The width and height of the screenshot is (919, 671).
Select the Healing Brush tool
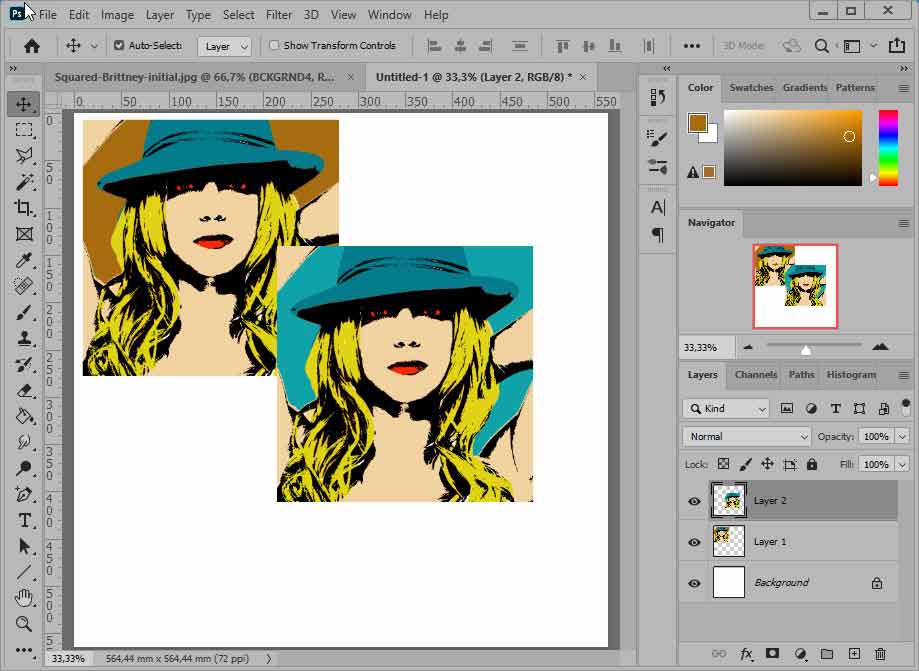click(x=23, y=286)
